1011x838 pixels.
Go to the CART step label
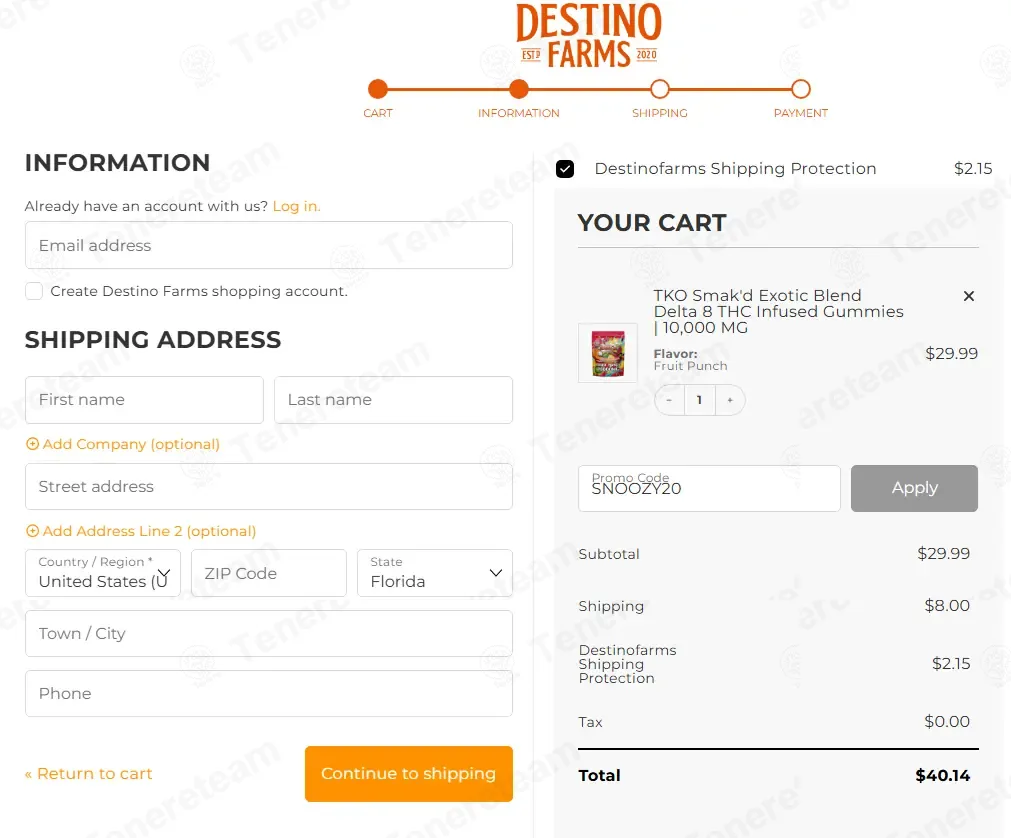click(378, 113)
